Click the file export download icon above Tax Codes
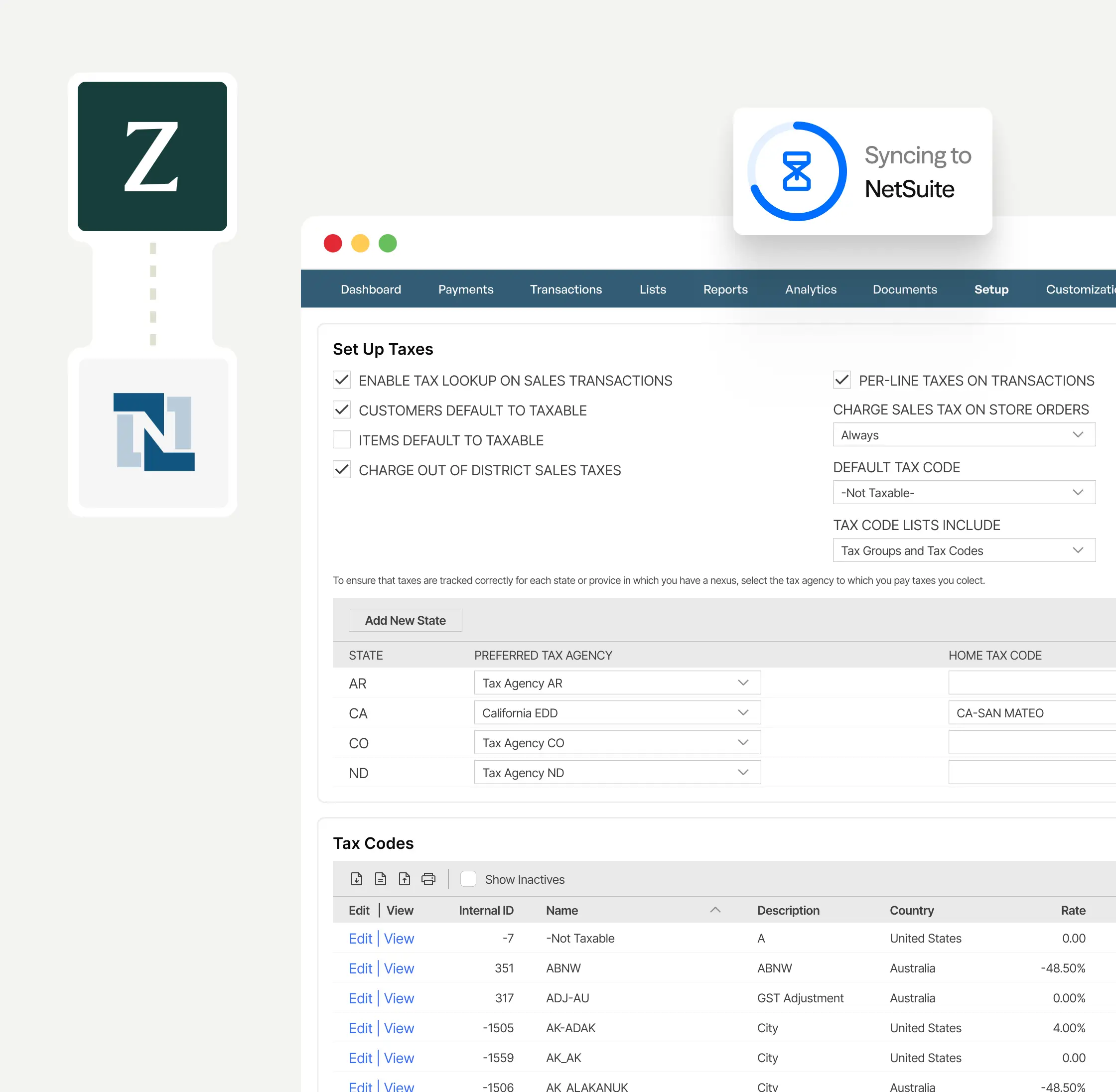1116x1092 pixels. click(x=357, y=879)
